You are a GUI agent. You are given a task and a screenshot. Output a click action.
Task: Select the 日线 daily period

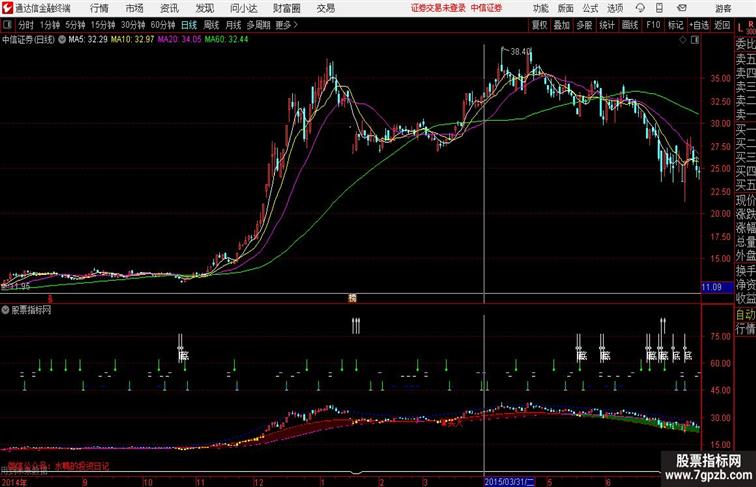189,25
